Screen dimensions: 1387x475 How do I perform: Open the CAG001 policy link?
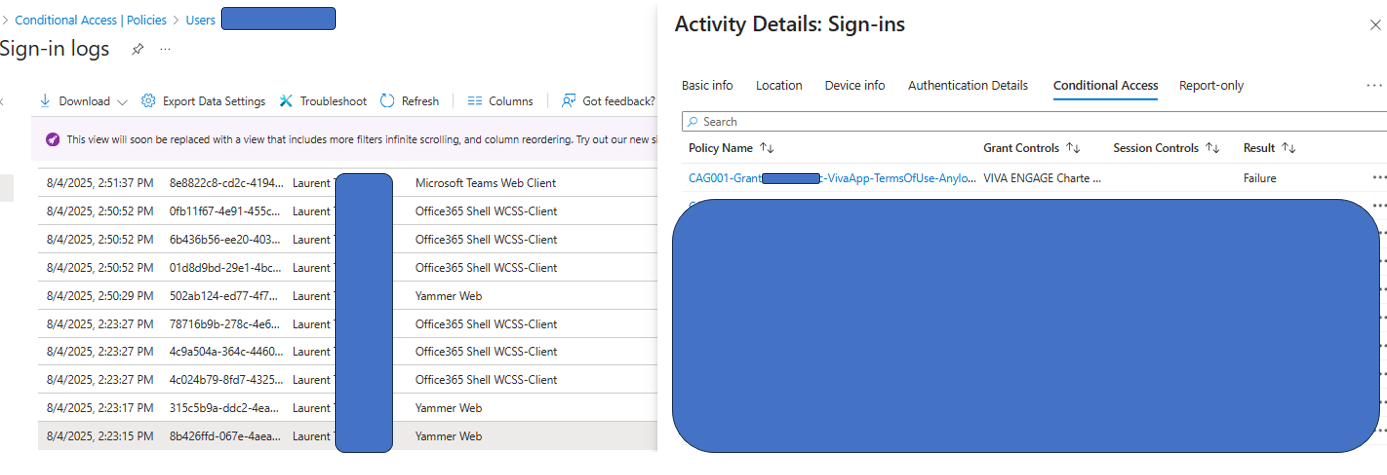(x=832, y=178)
